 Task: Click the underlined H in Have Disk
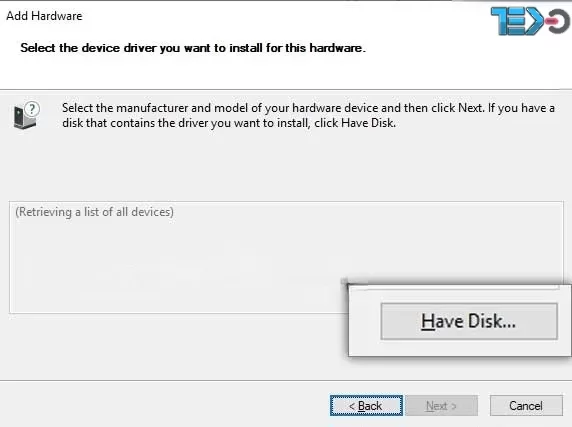(x=428, y=322)
